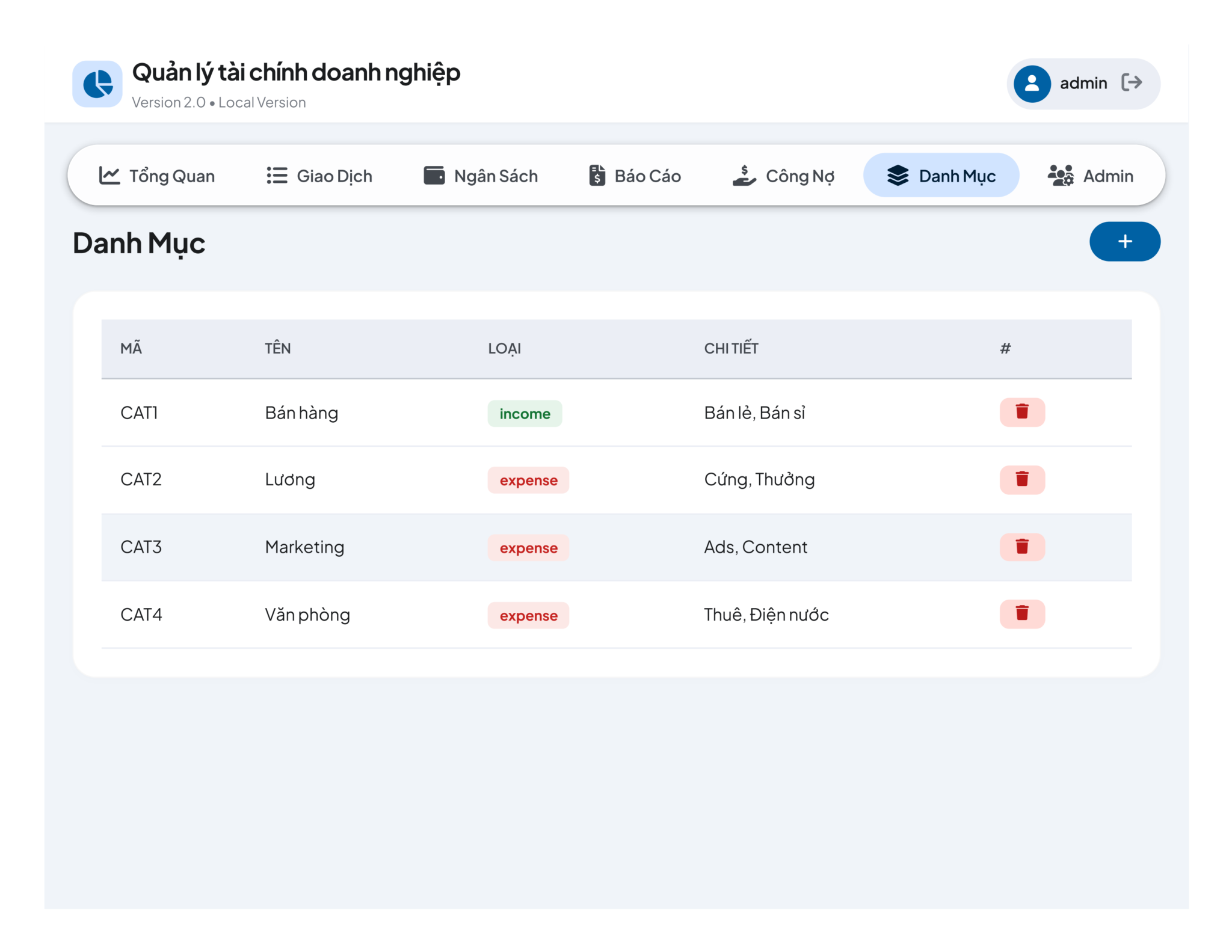Open the Admin tab
Screen dimensions: 1232x952
click(1090, 176)
